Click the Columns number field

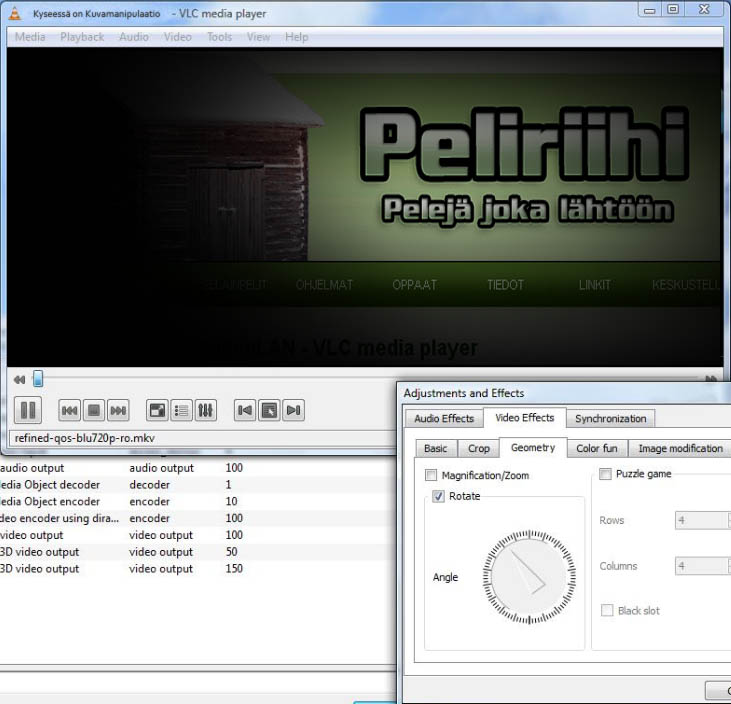point(703,566)
